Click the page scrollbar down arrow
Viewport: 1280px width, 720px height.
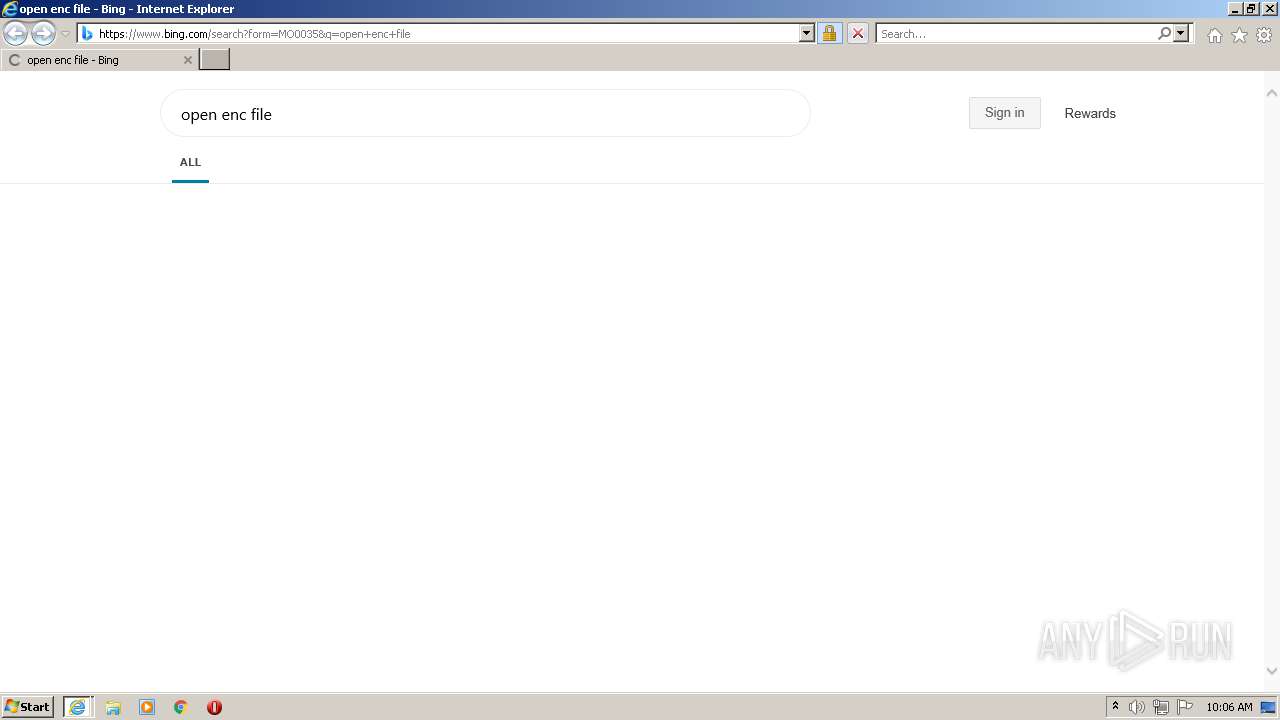pos(1272,671)
